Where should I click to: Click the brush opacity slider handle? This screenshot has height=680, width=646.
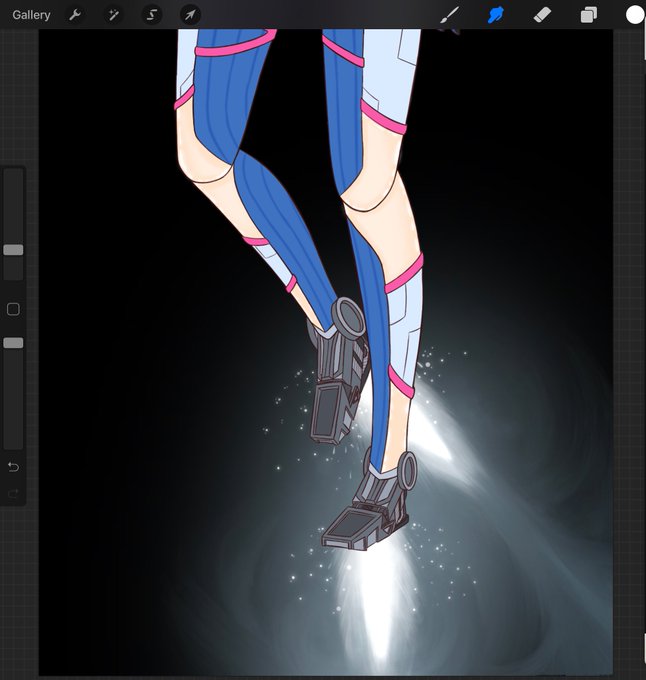click(x=13, y=343)
